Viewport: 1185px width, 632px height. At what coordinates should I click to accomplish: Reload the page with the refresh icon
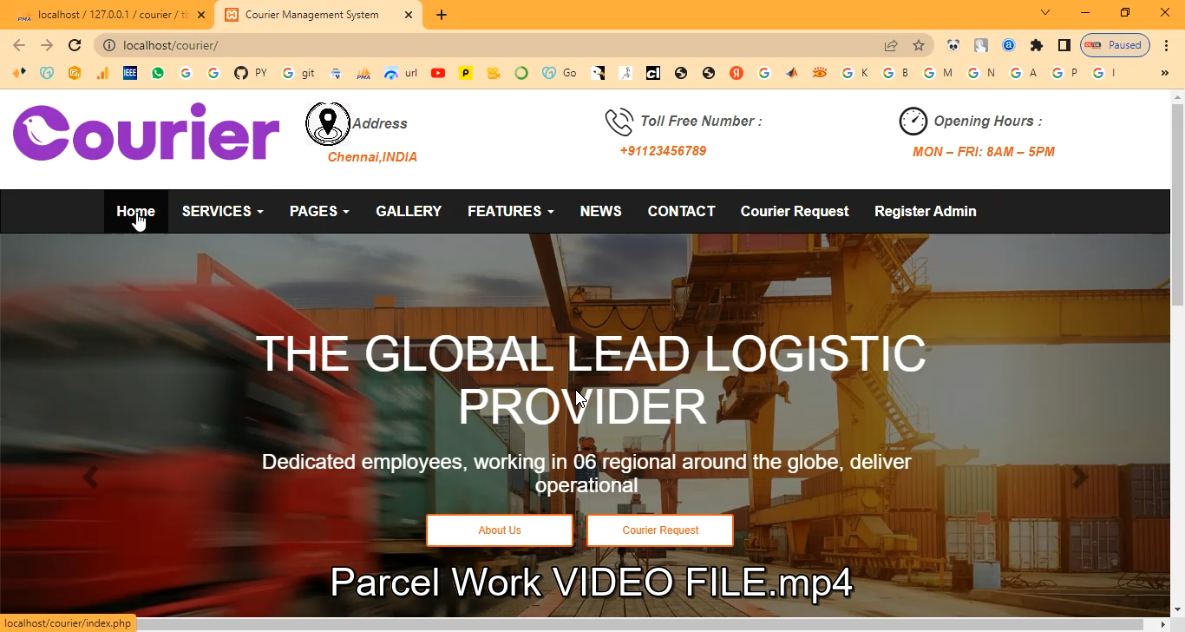(74, 45)
